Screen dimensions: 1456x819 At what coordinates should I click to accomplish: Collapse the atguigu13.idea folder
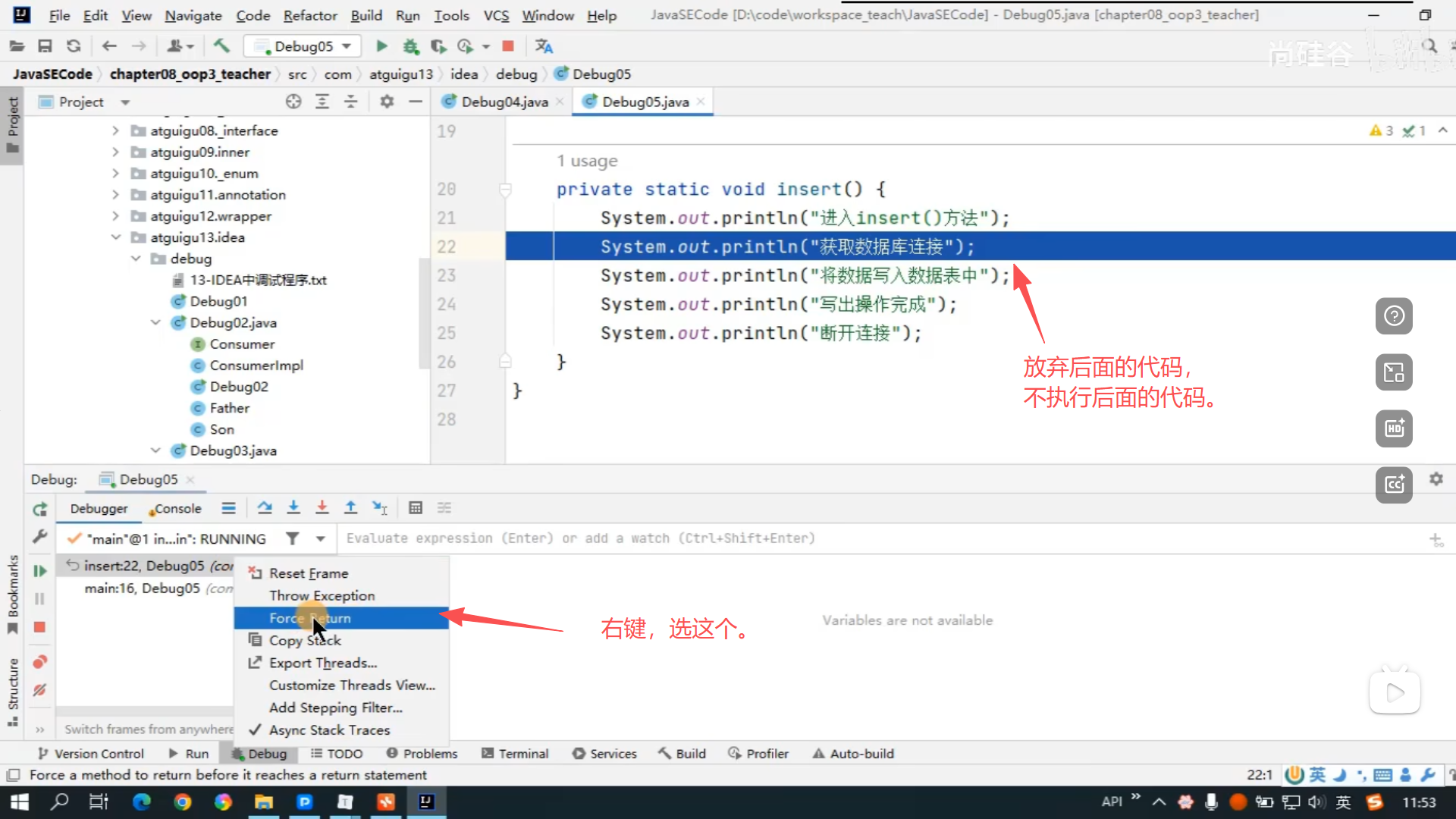point(116,237)
